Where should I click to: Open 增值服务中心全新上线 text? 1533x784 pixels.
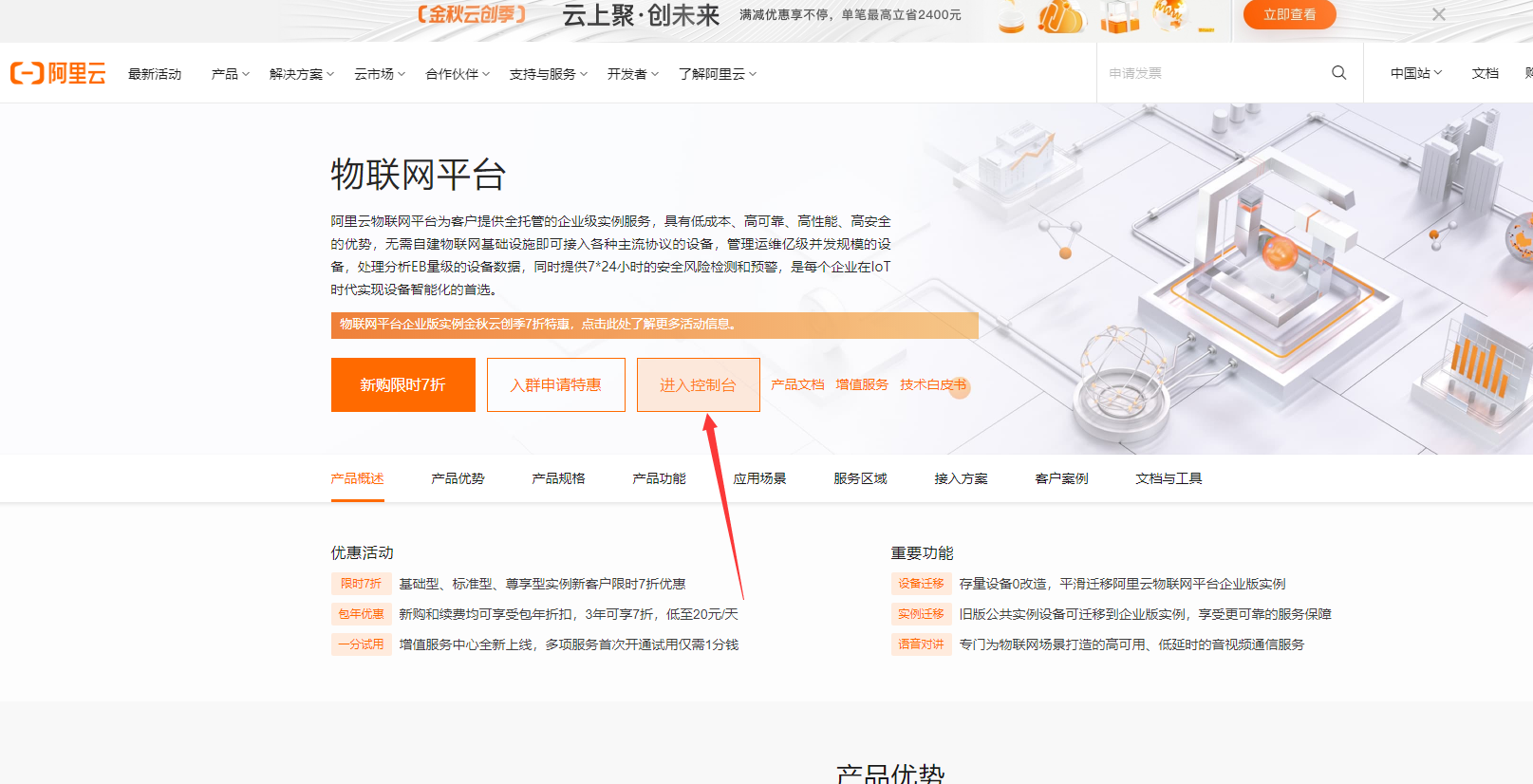569,644
